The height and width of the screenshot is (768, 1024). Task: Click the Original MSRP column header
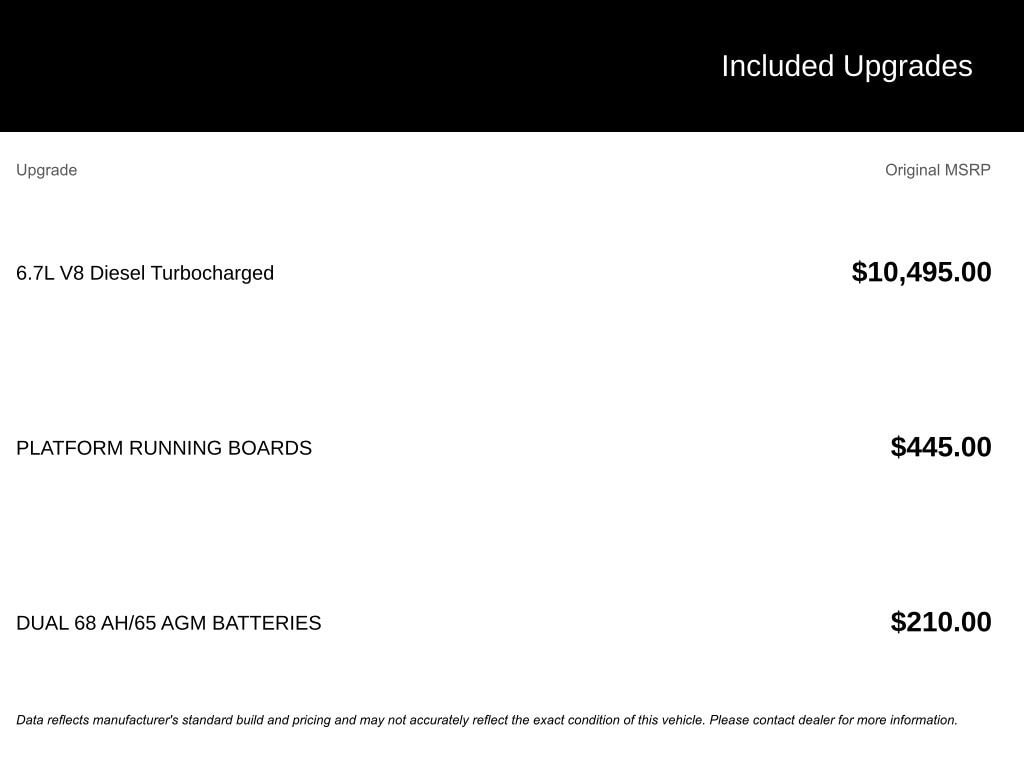(937, 170)
